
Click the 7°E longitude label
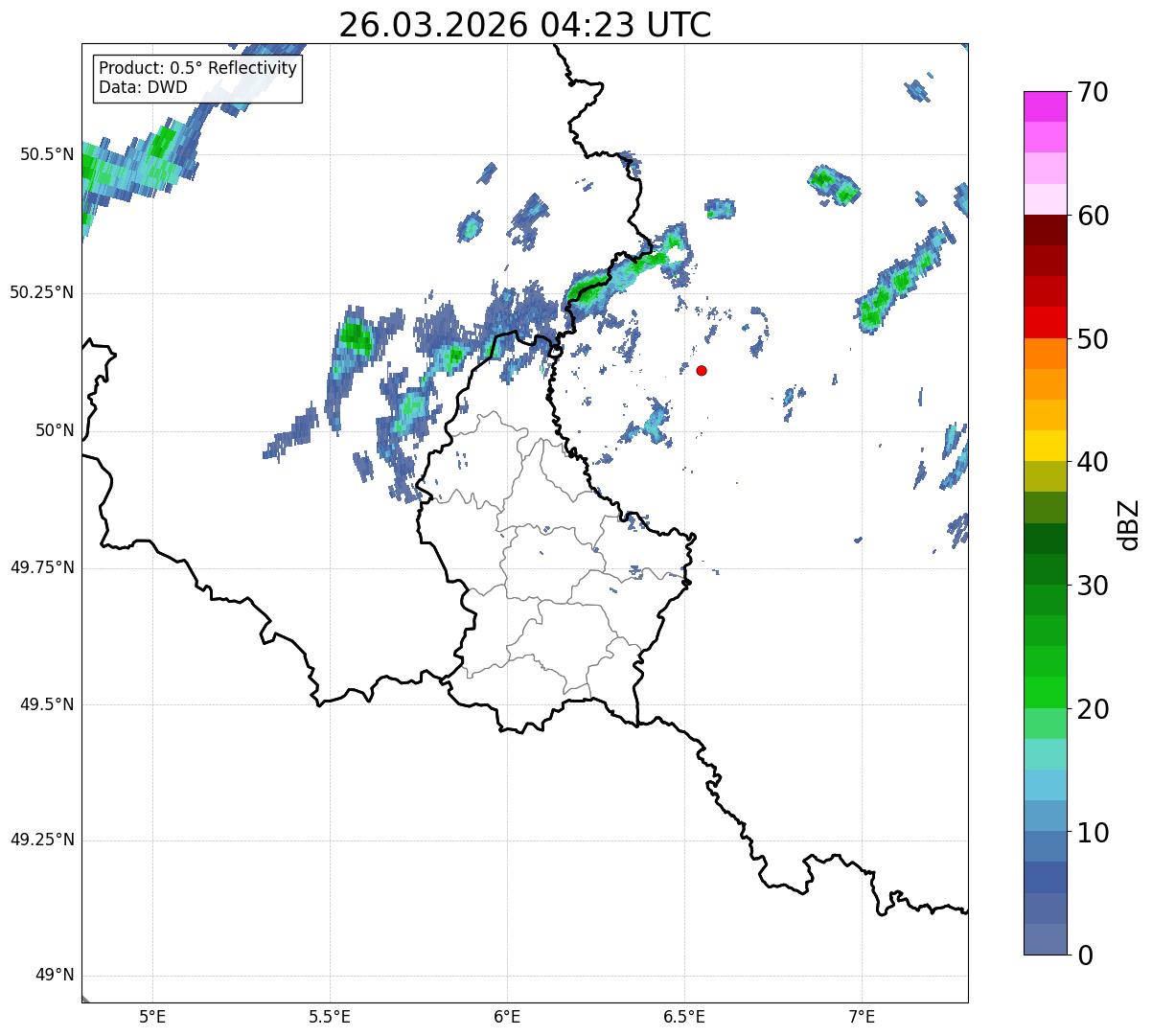coord(862,1017)
